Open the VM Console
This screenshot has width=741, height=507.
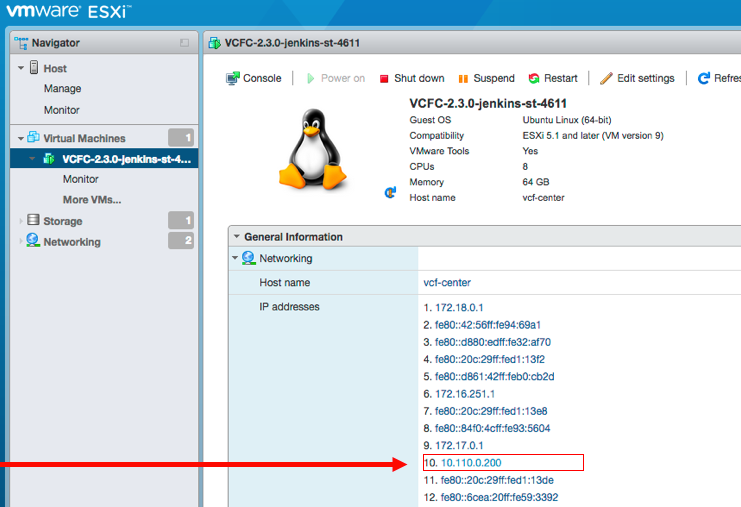(x=254, y=78)
